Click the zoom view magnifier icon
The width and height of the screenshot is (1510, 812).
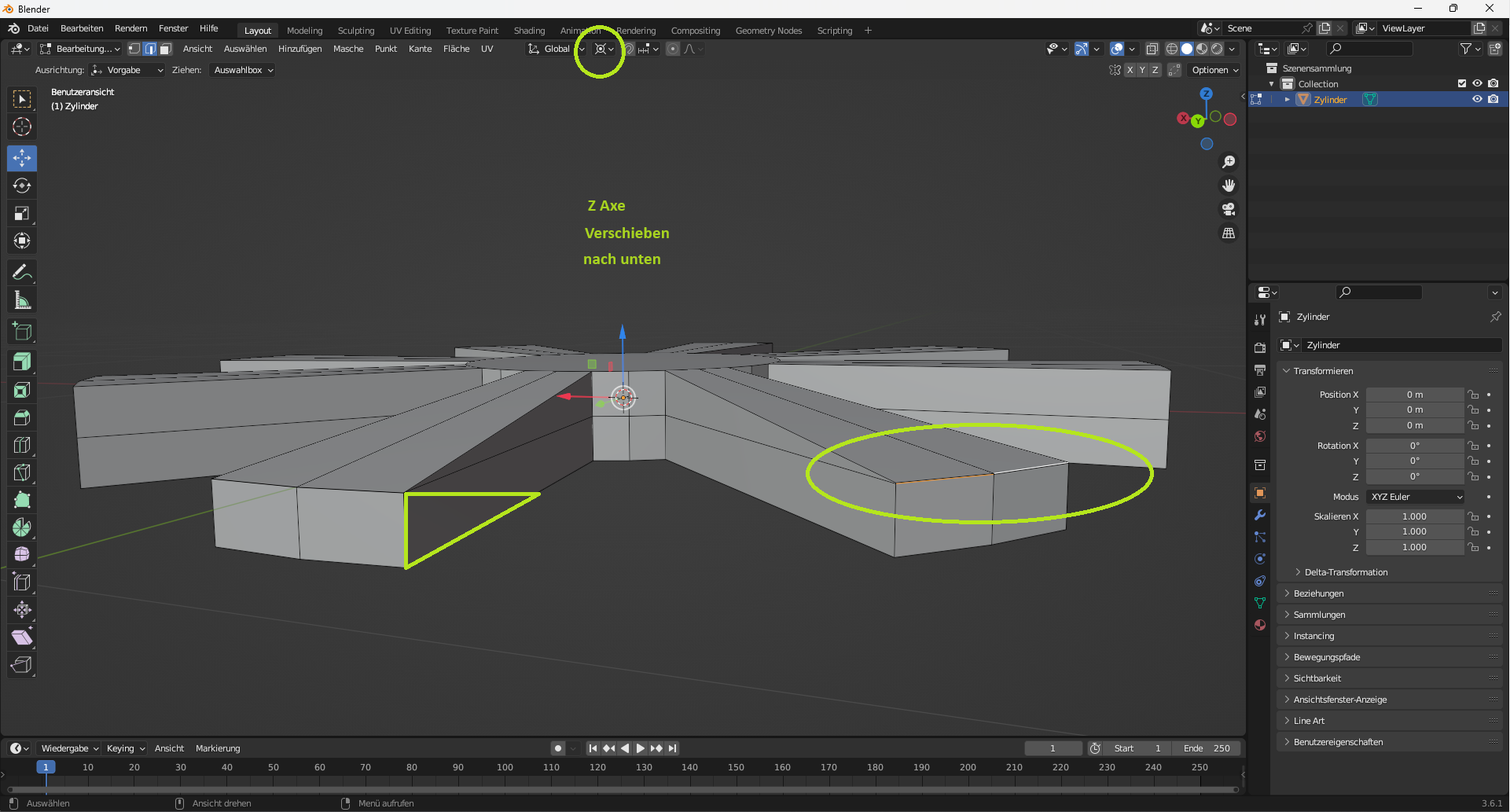[1229, 162]
